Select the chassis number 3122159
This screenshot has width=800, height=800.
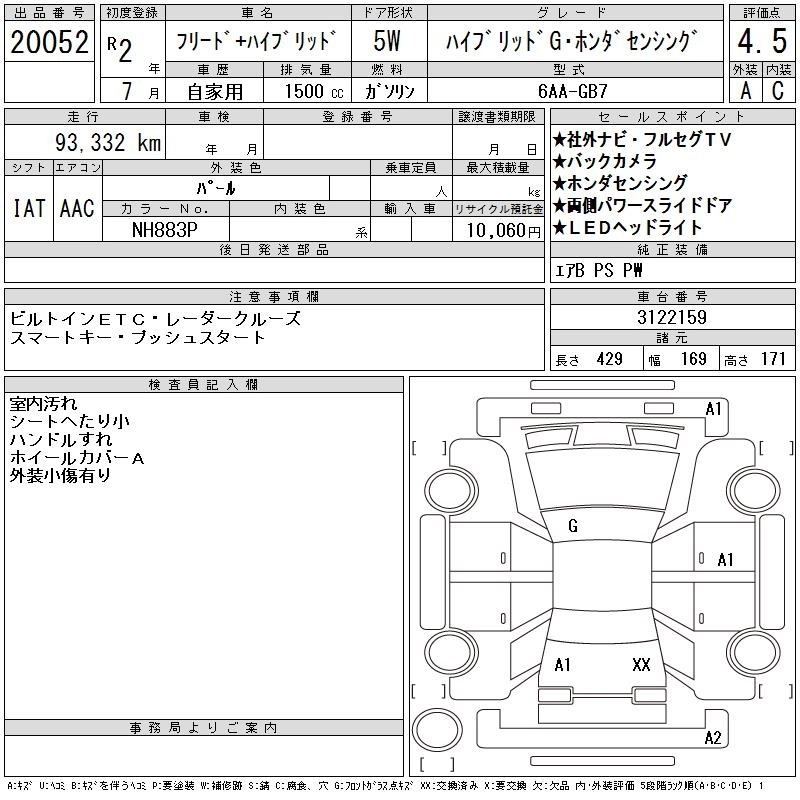(x=672, y=317)
